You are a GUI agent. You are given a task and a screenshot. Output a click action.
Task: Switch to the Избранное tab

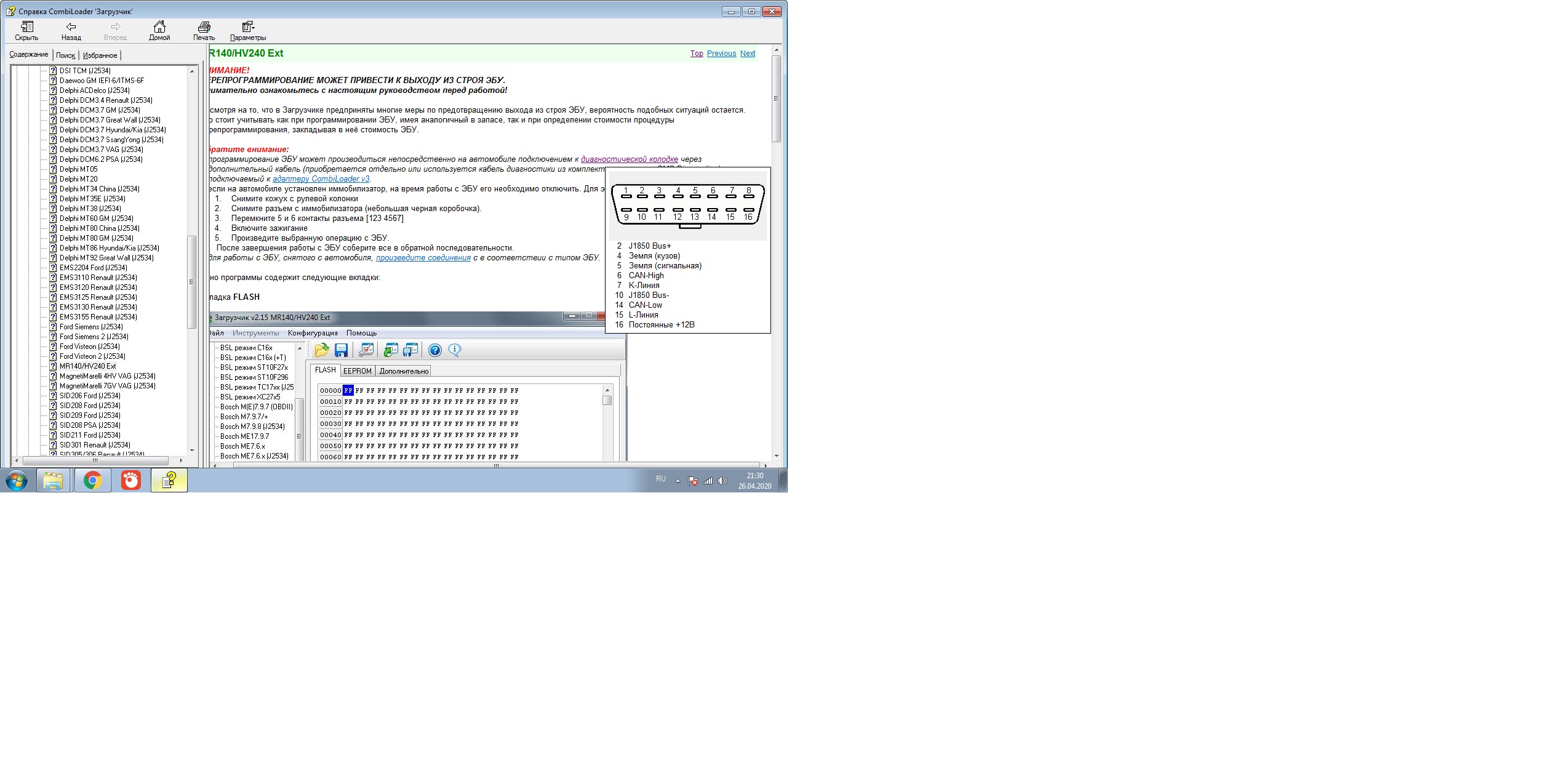[100, 55]
